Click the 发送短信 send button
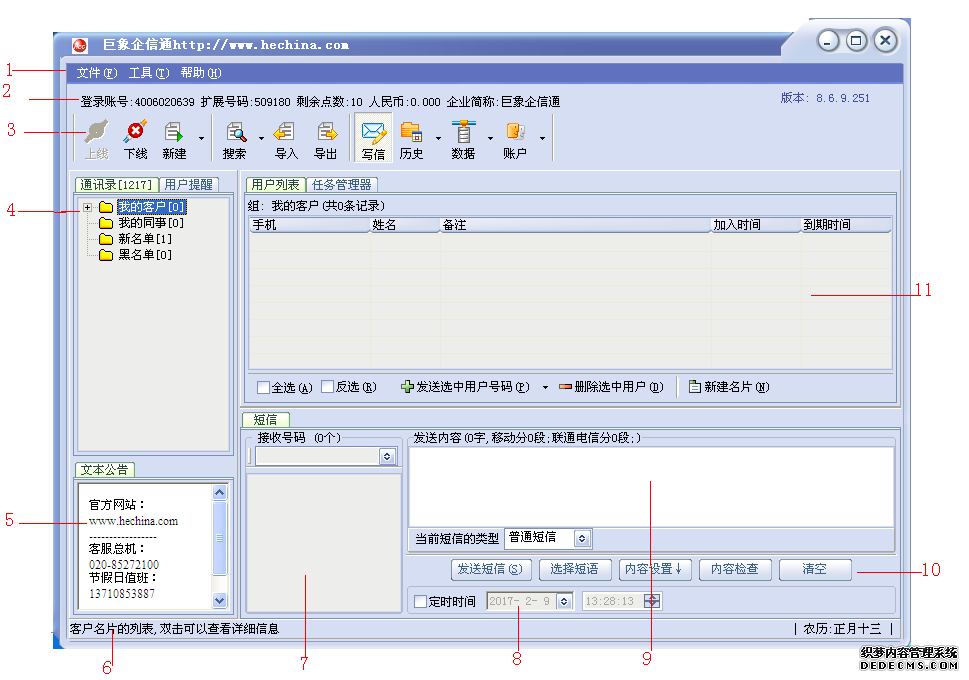Image resolution: width=969 pixels, height=680 pixels. 491,570
